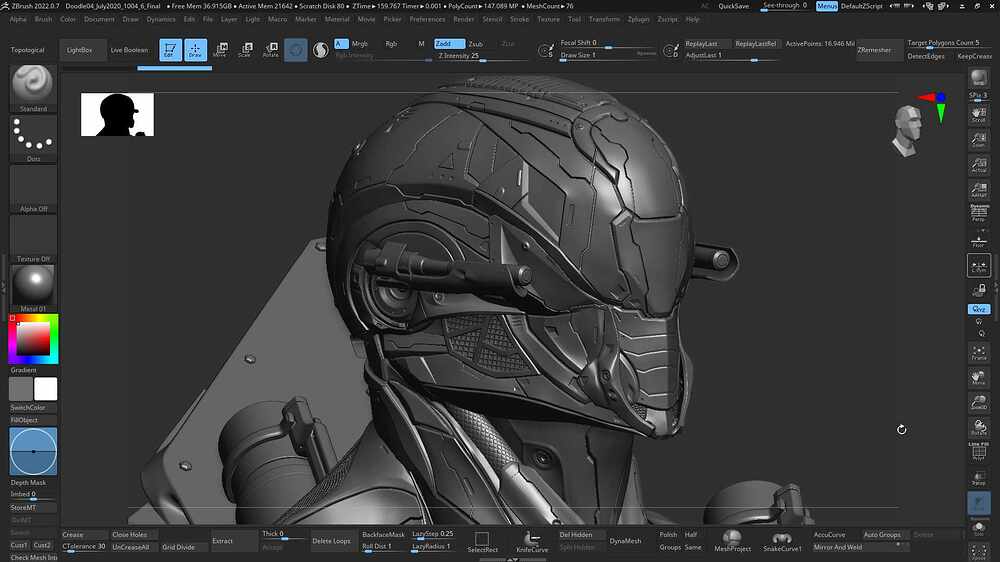Toggle the Floor grid button
Image resolution: width=1000 pixels, height=562 pixels.
(978, 240)
